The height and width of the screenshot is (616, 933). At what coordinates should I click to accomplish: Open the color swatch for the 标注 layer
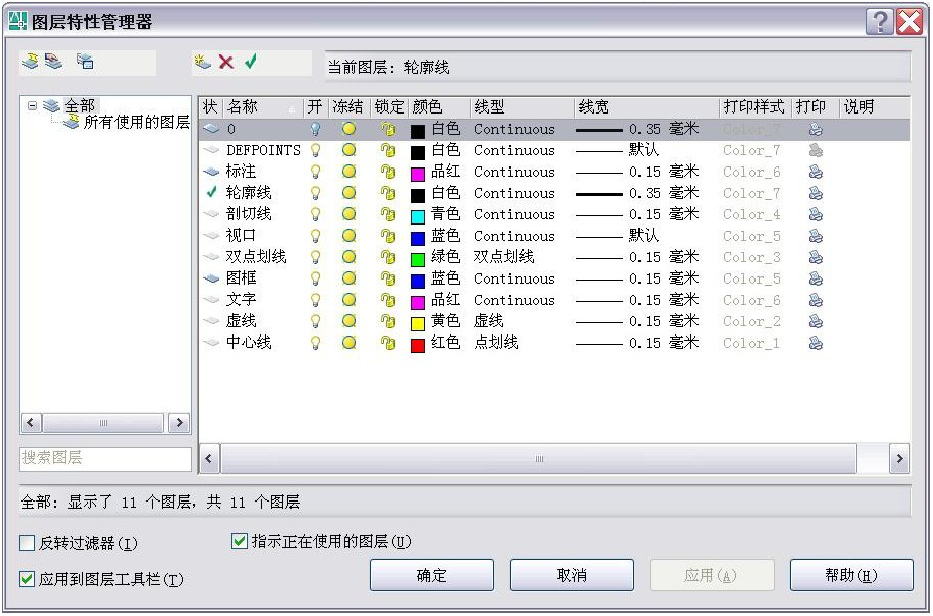[418, 173]
